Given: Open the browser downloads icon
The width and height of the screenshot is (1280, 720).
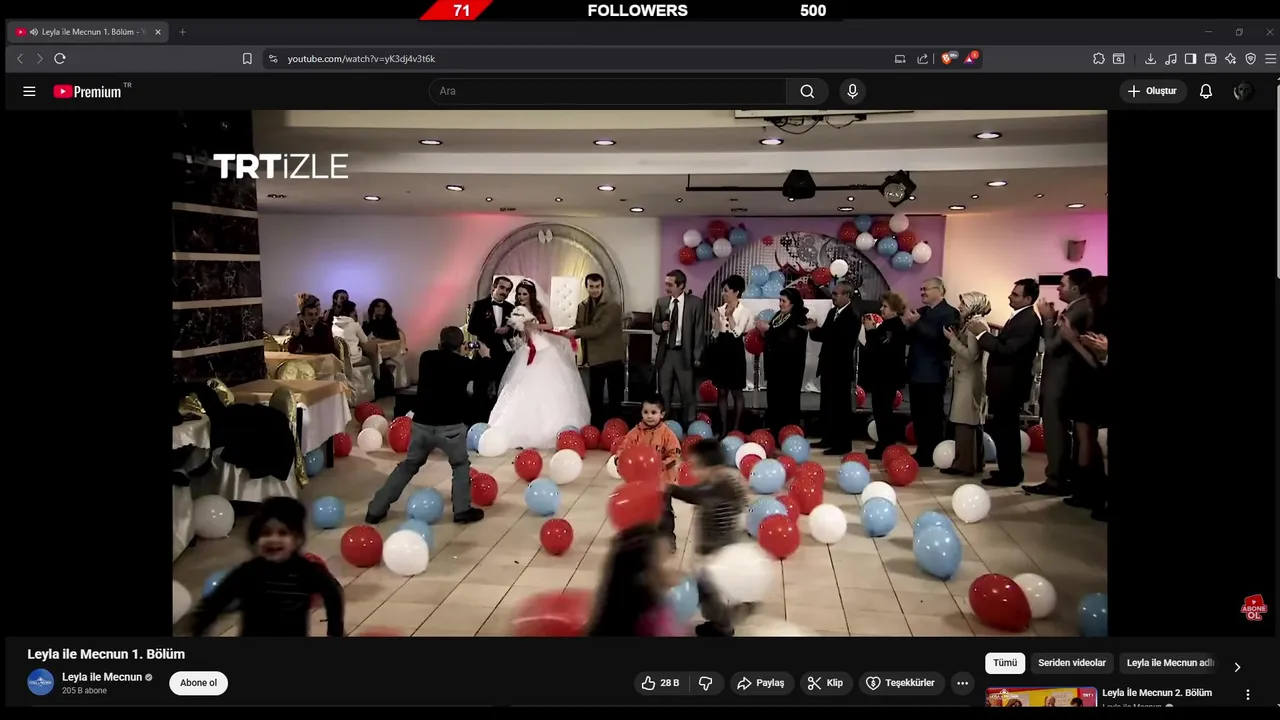Looking at the screenshot, I should pyautogui.click(x=1150, y=59).
